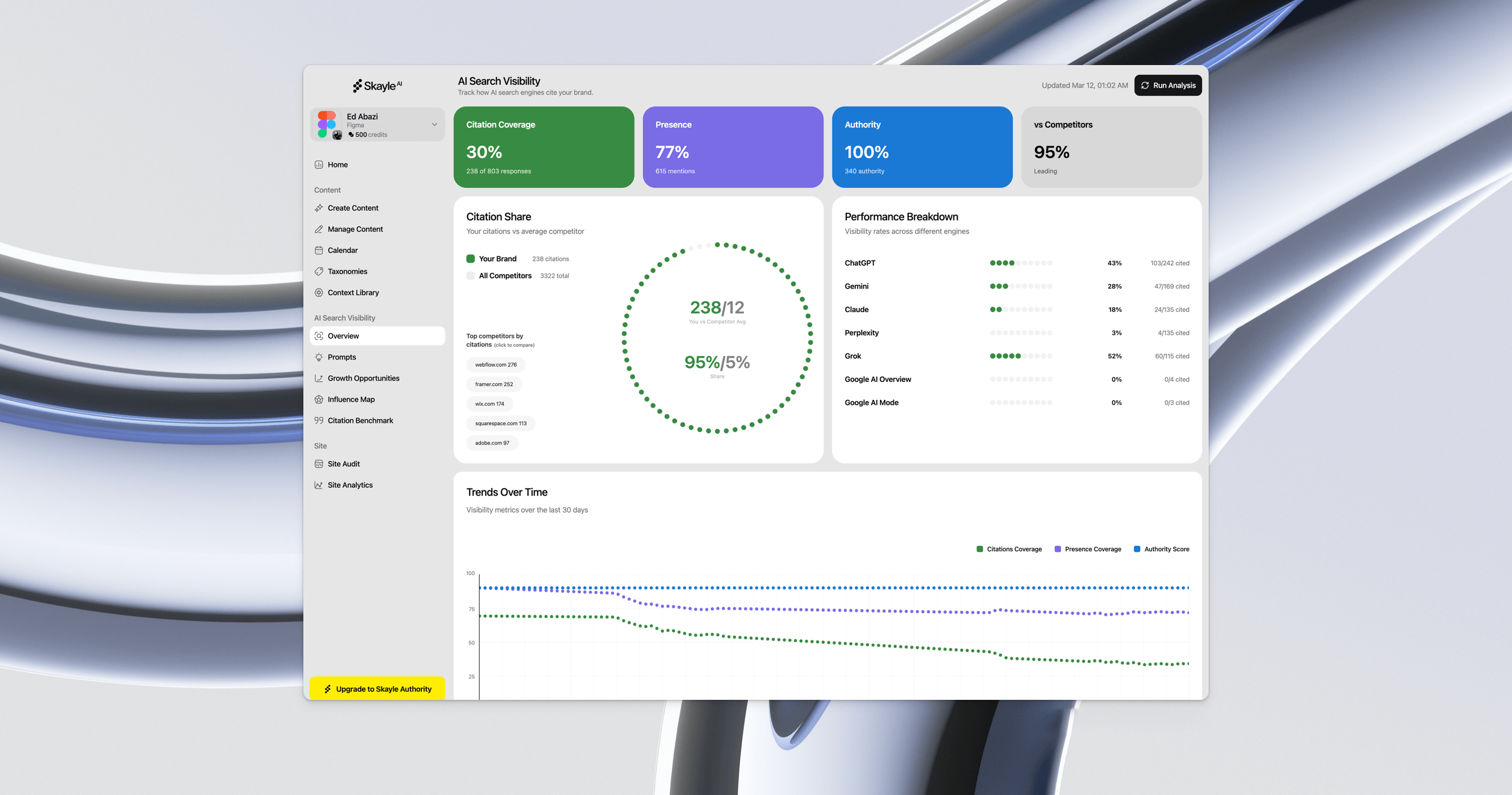This screenshot has height=795, width=1512.
Task: Open the Home icon in the sidebar
Action: tap(319, 164)
